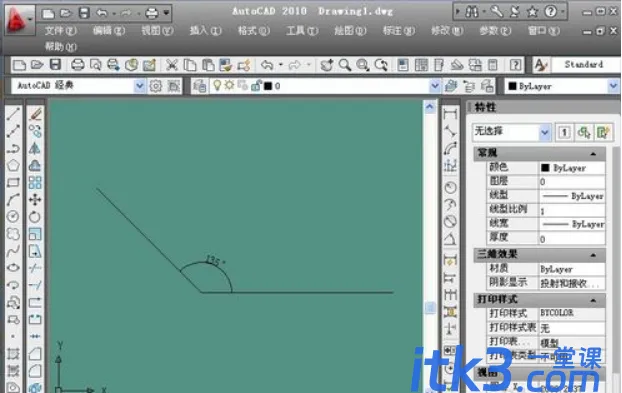Select the Circle draw tool
Viewport: 622px width, 393px height.
coord(13,217)
